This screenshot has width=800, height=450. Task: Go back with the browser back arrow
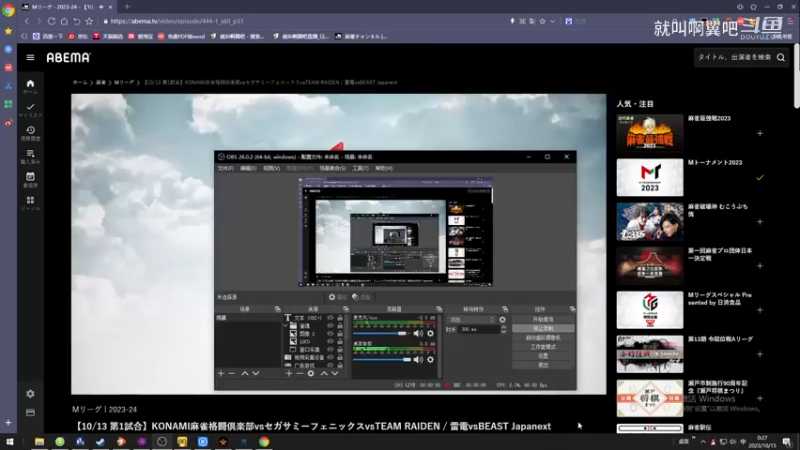pyautogui.click(x=27, y=21)
